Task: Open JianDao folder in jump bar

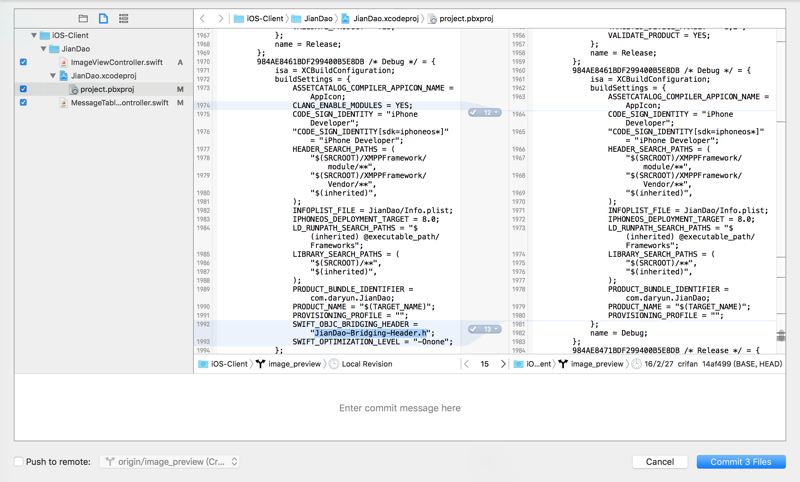Action: [312, 18]
